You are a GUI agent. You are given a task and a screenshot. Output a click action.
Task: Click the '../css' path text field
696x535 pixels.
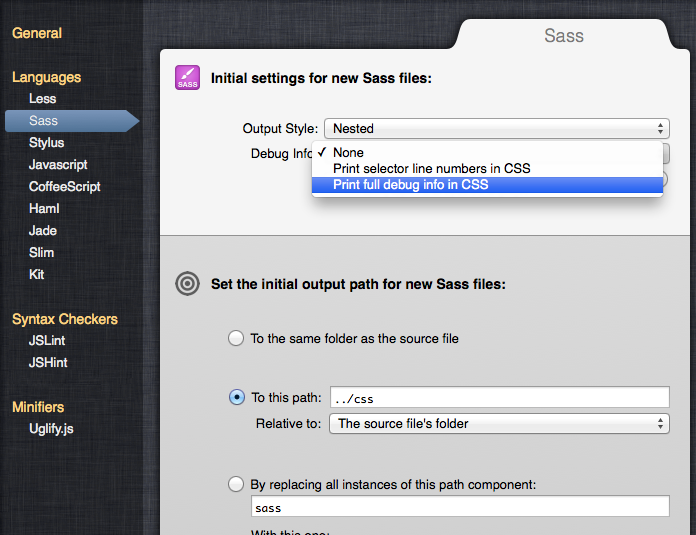click(498, 398)
